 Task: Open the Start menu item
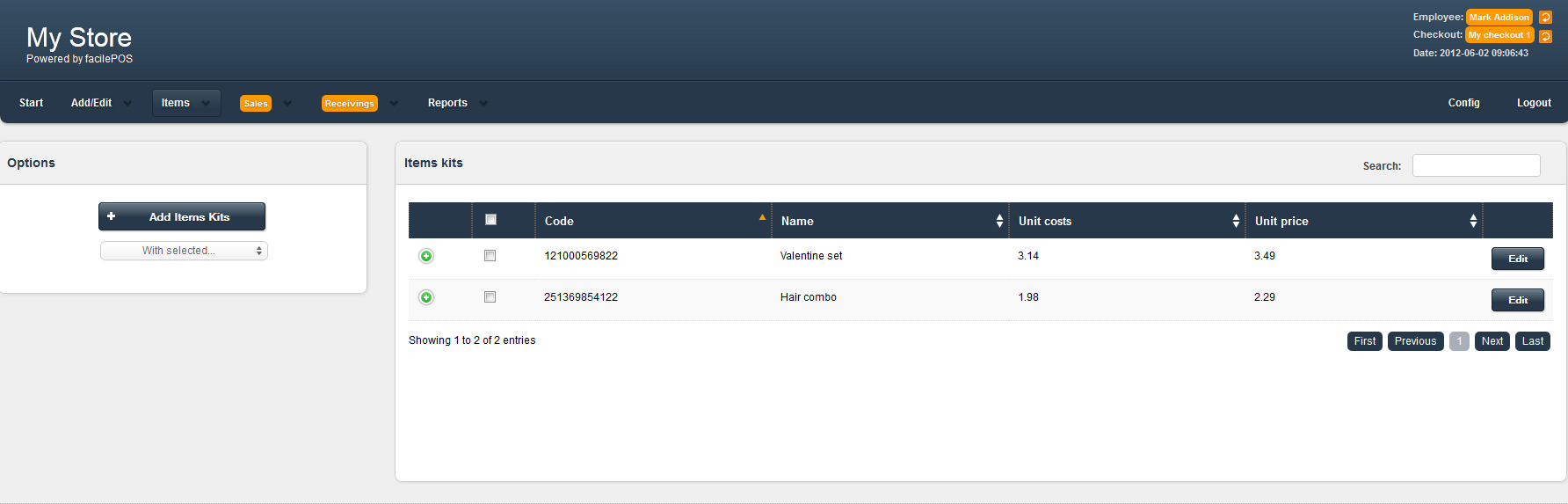pos(31,103)
